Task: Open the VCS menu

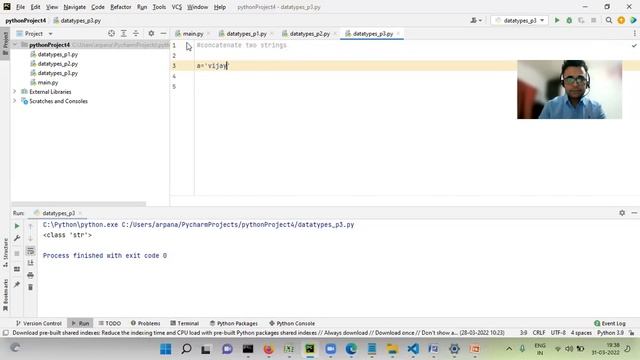Action: 177,7
